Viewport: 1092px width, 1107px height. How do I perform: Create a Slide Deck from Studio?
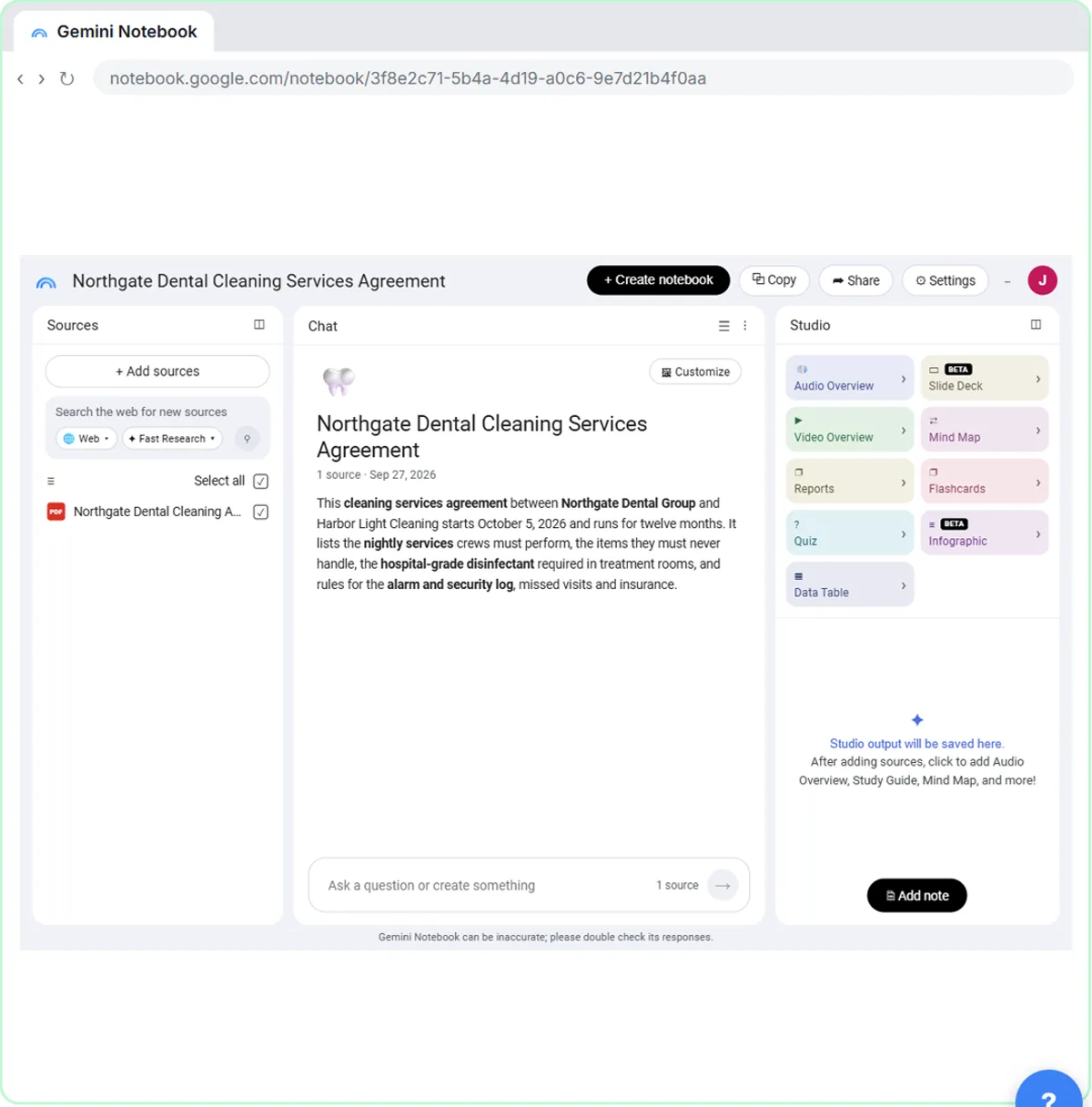coord(985,379)
